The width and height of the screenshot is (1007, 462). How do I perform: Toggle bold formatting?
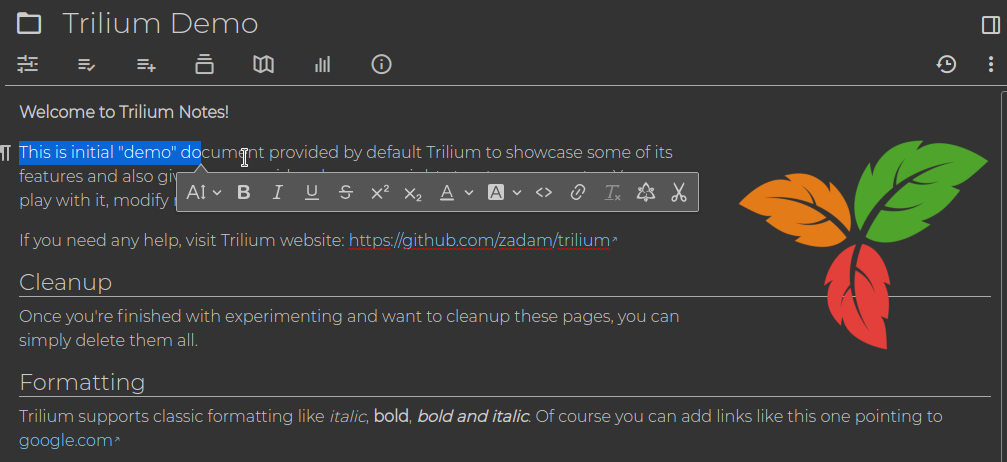pyautogui.click(x=243, y=193)
